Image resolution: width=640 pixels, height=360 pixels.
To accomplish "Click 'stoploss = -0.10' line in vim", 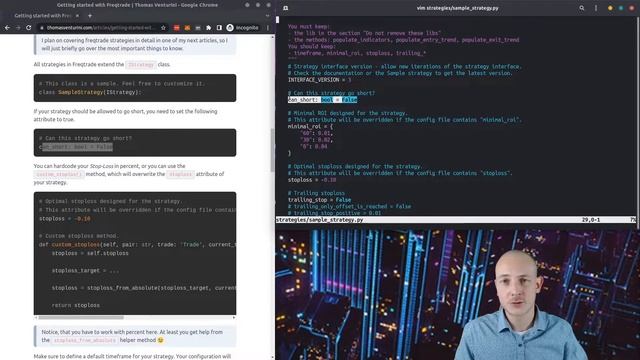I will pos(312,180).
